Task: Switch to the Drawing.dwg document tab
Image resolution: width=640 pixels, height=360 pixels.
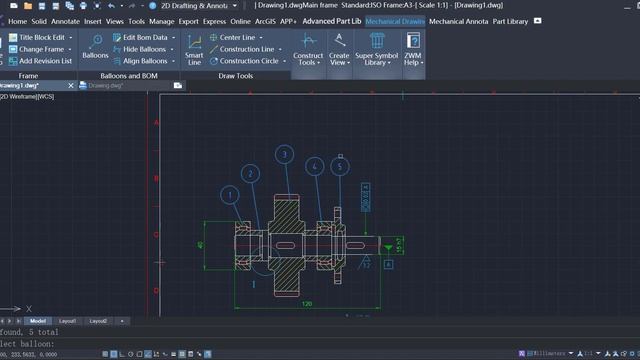Action: pos(105,85)
